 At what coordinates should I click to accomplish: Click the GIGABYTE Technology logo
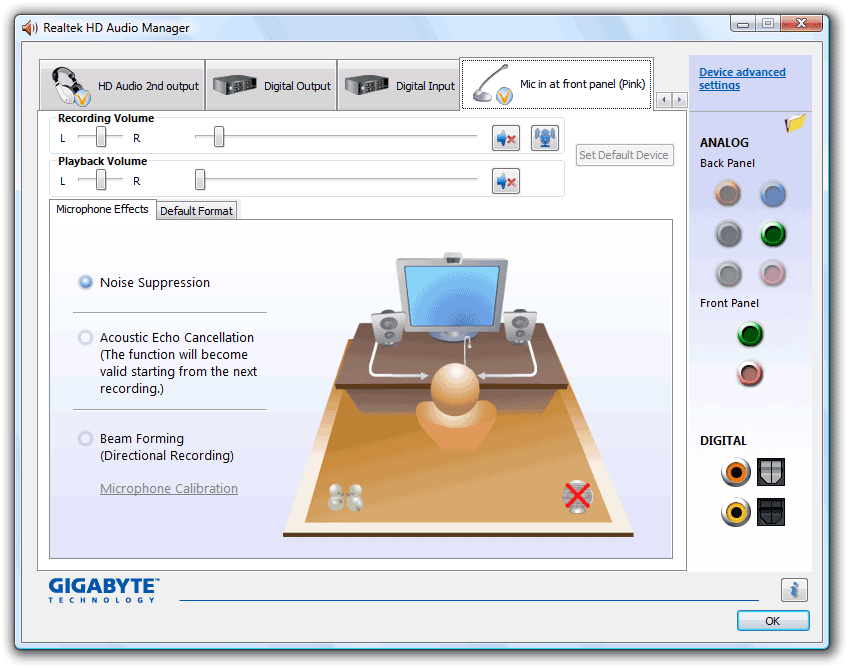tap(103, 590)
